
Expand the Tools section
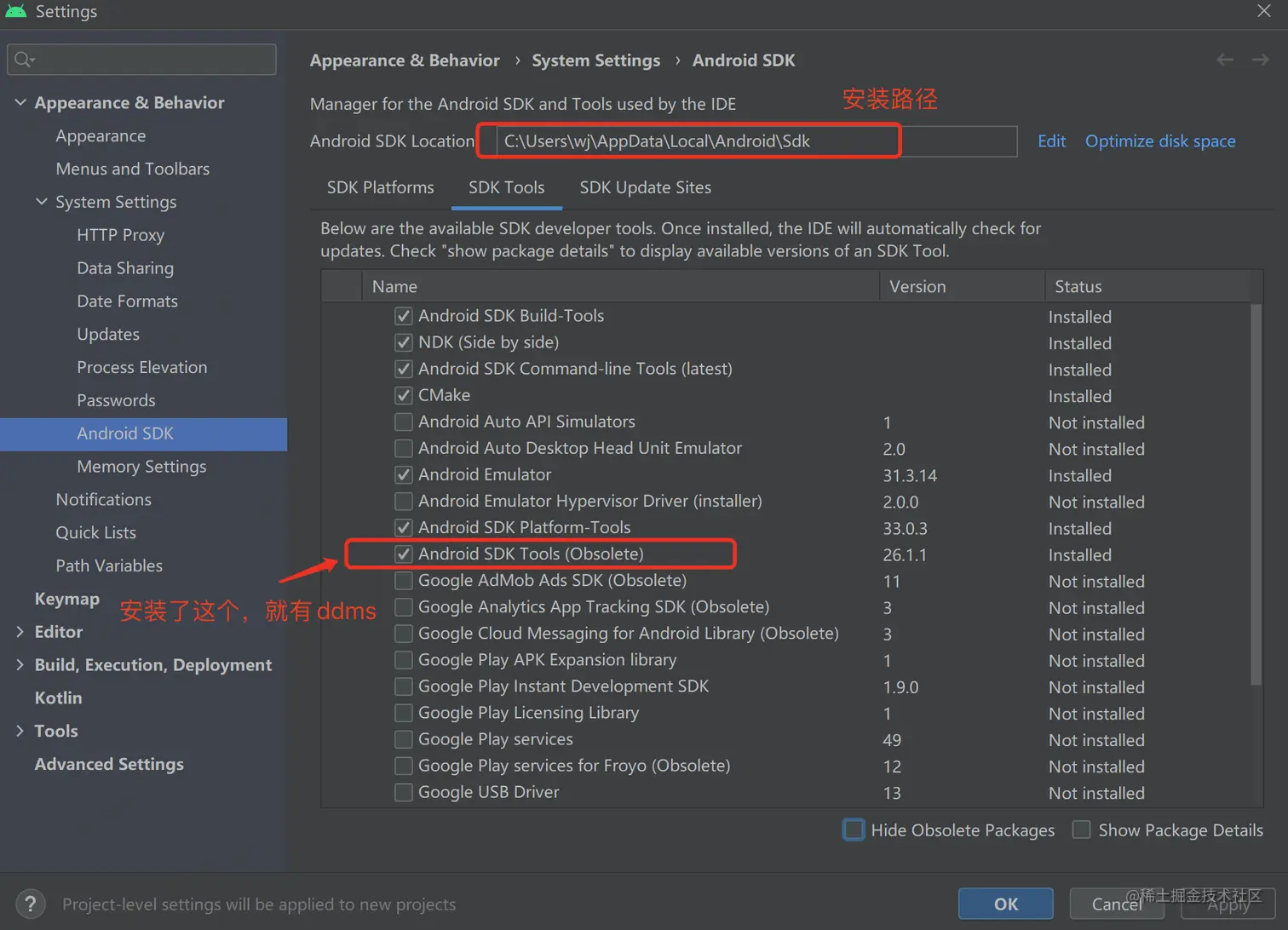coord(20,731)
